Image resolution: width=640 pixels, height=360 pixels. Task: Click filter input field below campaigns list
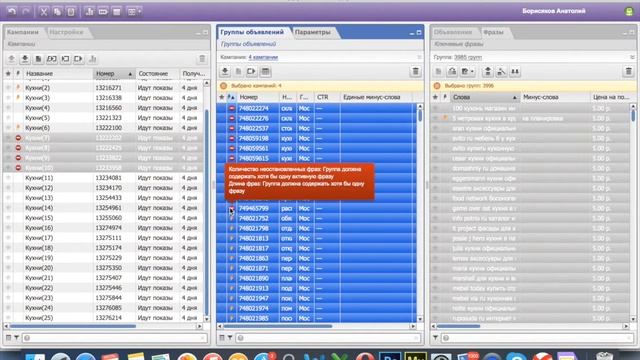pyautogui.click(x=115, y=338)
